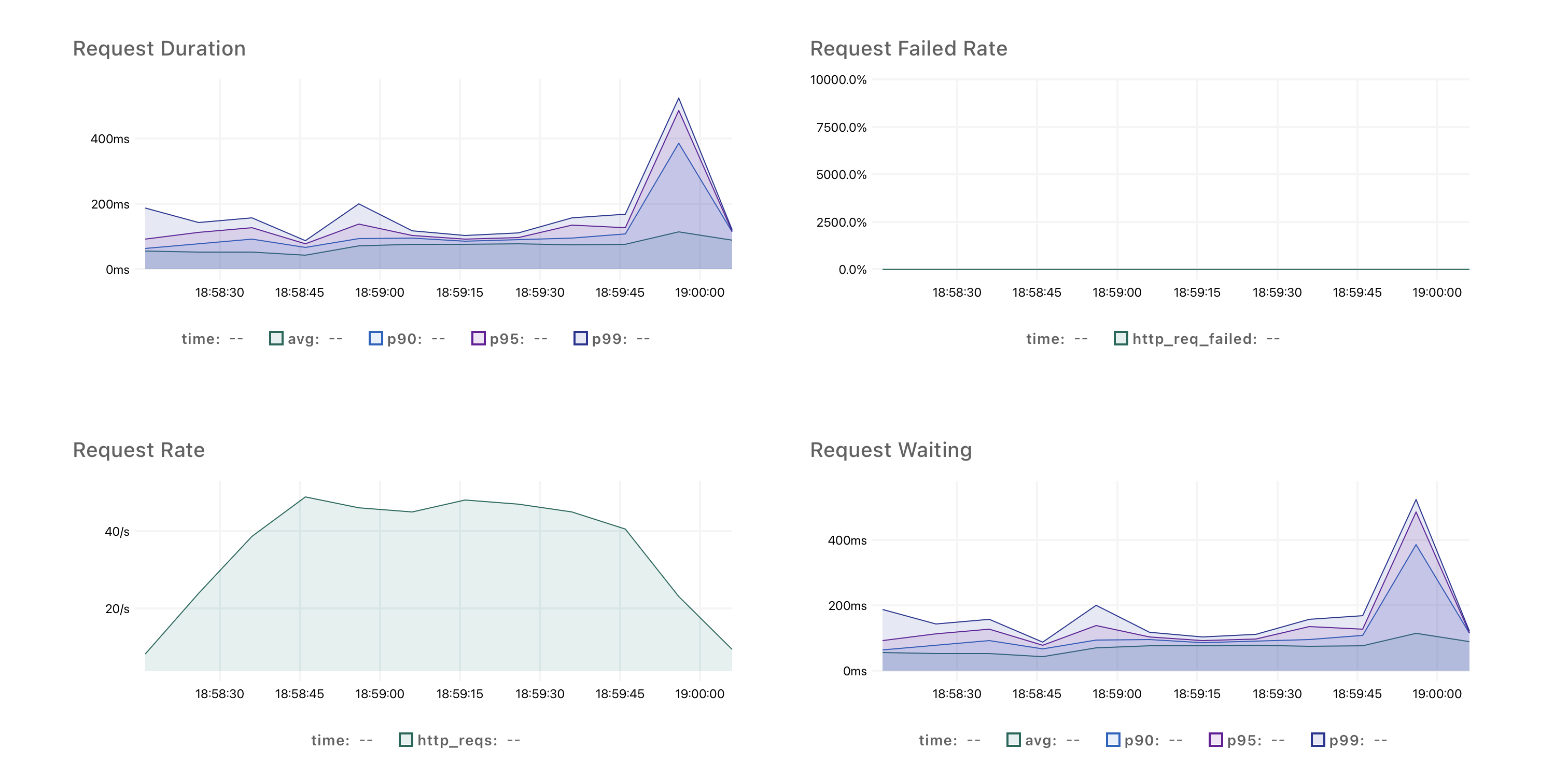Click the Request Rate chart title
The image size is (1568, 777).
click(139, 450)
